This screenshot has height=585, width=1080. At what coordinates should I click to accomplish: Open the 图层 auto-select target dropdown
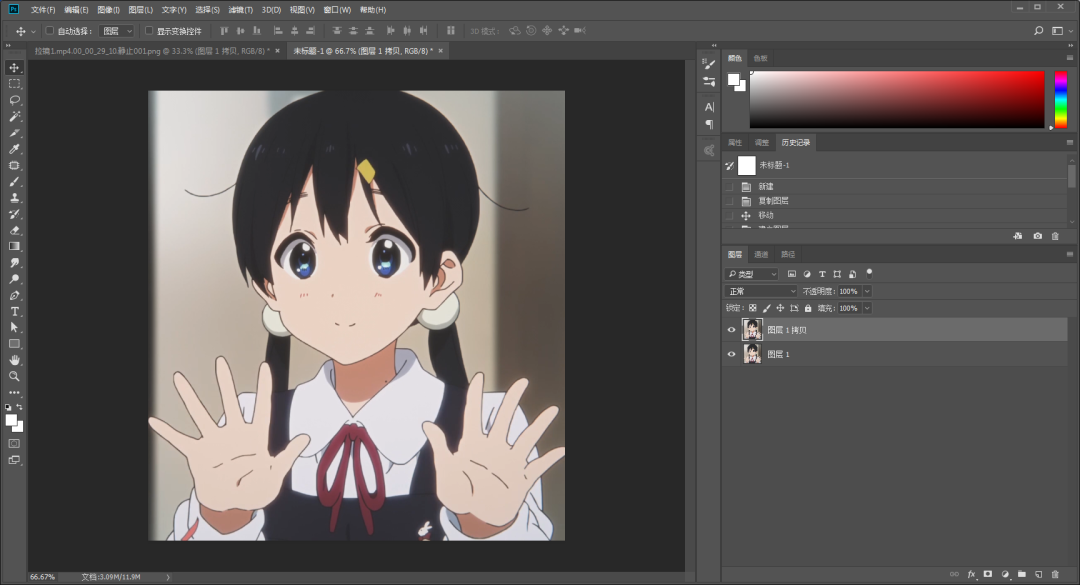117,31
